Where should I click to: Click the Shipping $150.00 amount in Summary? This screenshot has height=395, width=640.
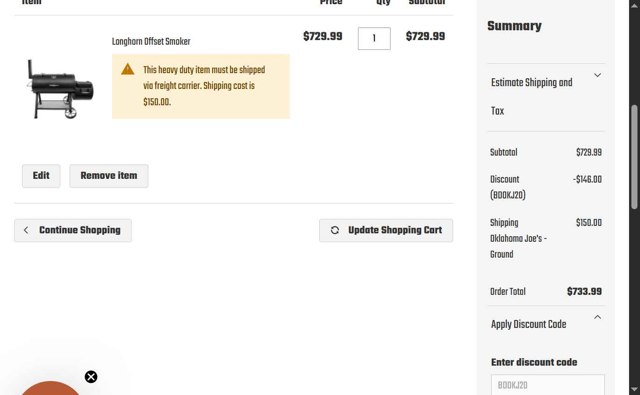(x=589, y=223)
